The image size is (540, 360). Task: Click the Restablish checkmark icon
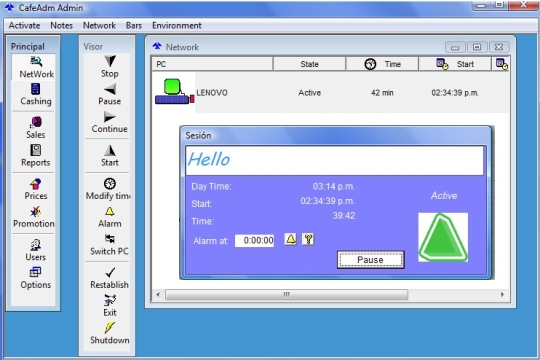coord(110,272)
